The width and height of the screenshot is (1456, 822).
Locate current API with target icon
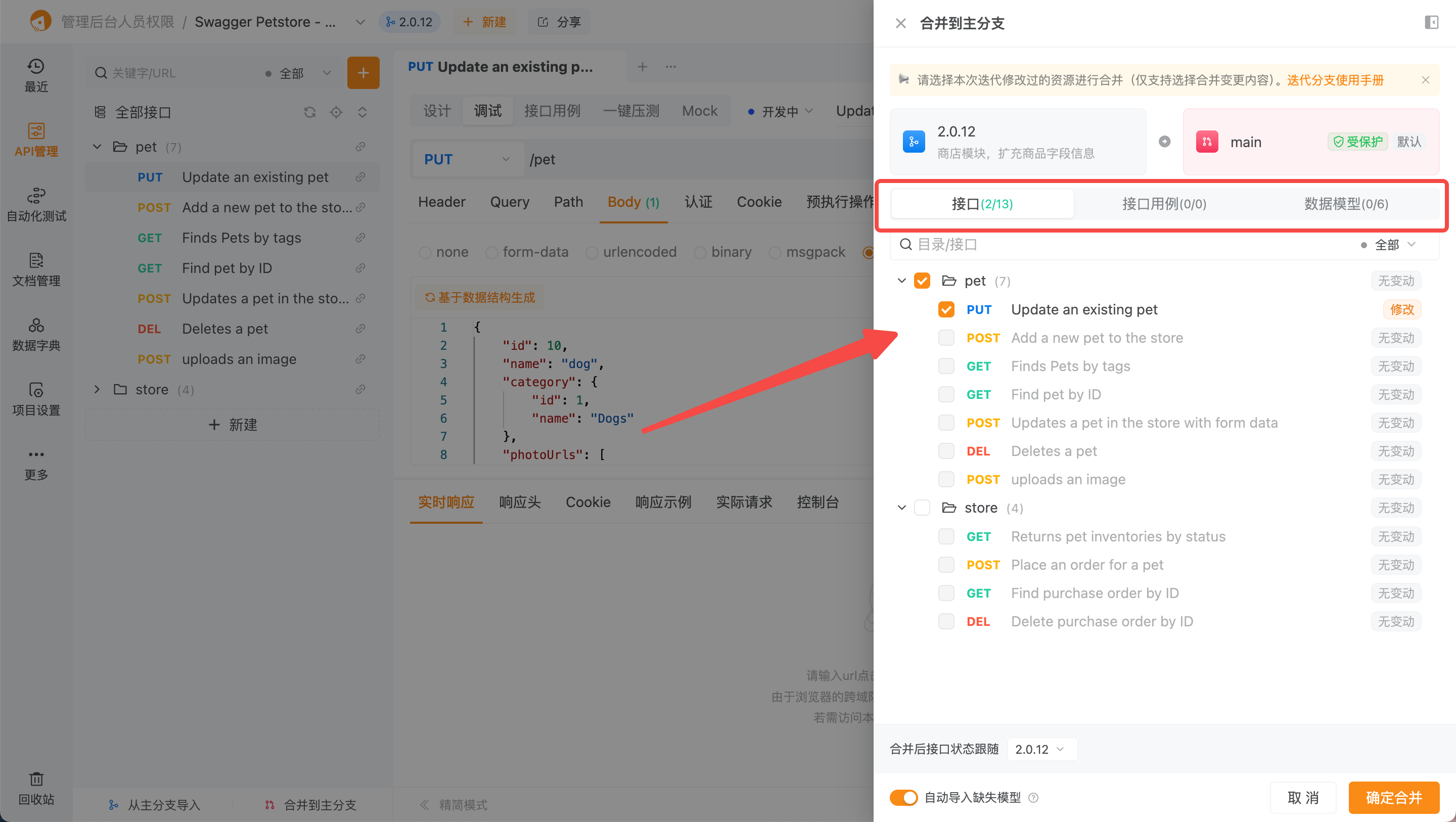336,112
